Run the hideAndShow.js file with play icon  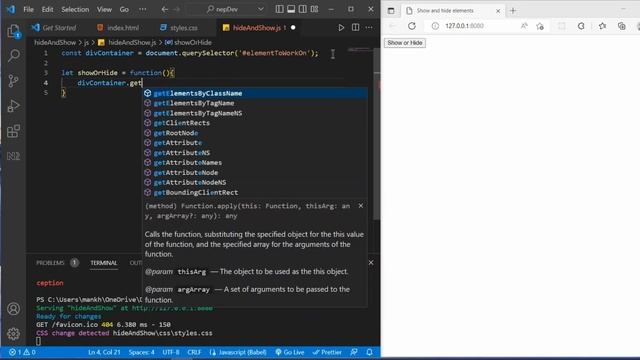click(x=341, y=27)
